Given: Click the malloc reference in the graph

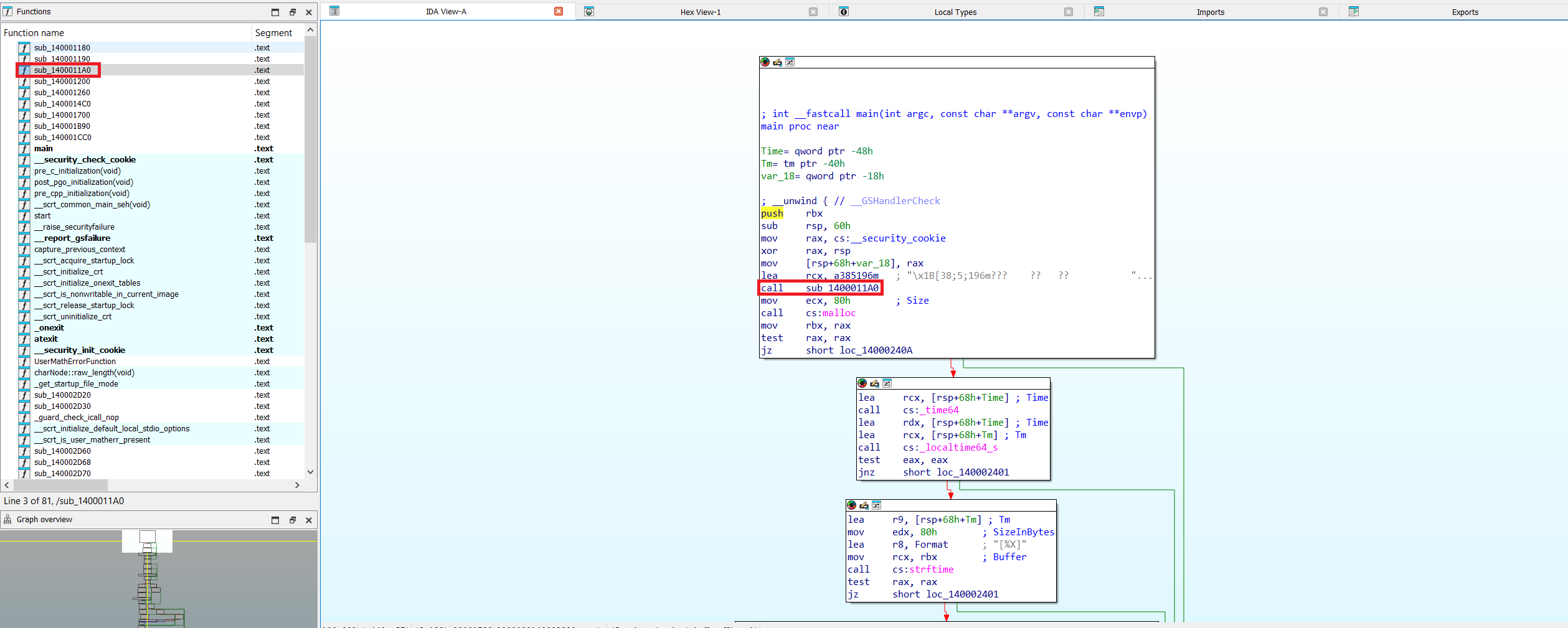Looking at the screenshot, I should (x=839, y=313).
